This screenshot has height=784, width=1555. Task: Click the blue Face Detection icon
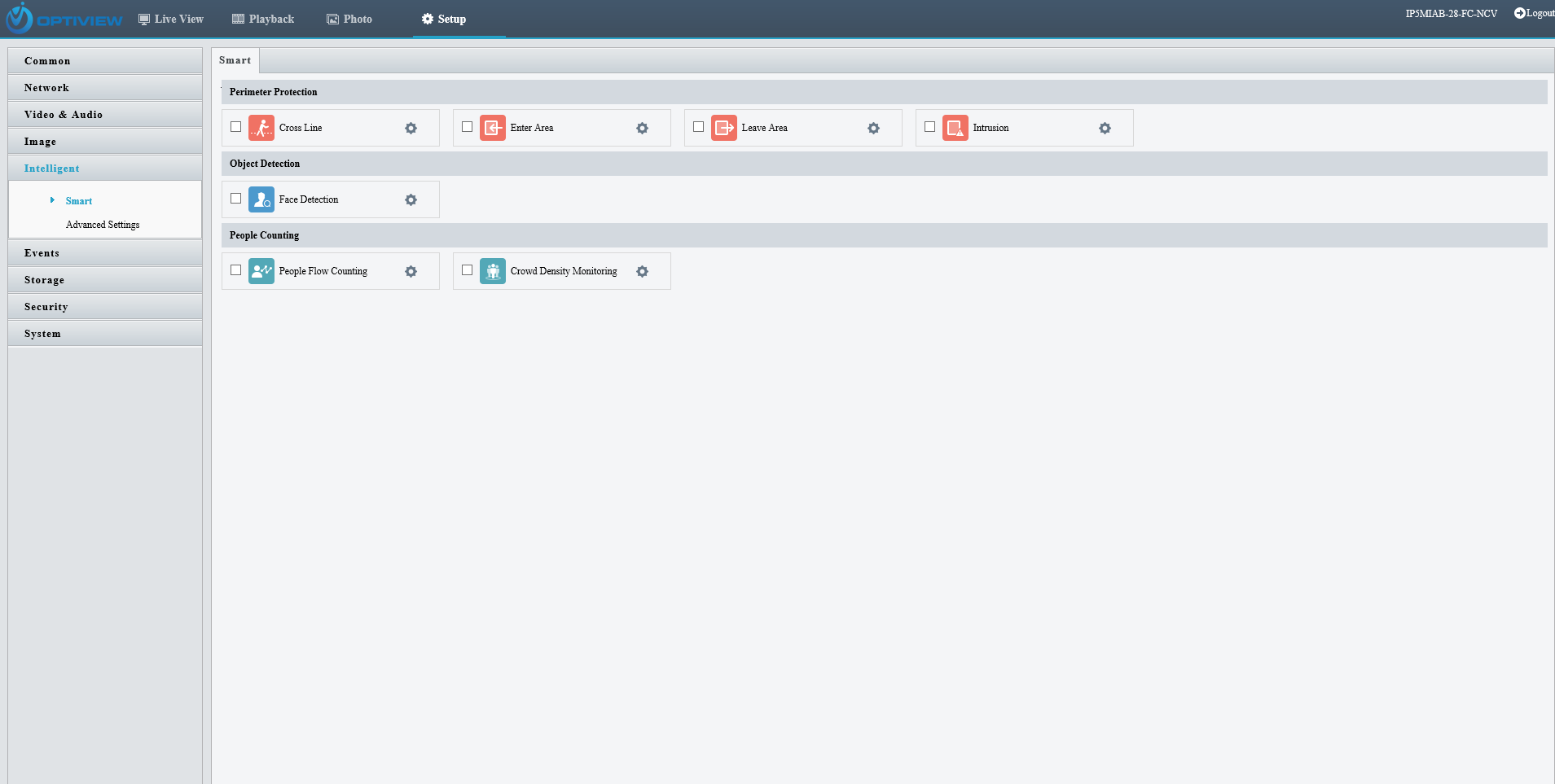pos(261,199)
